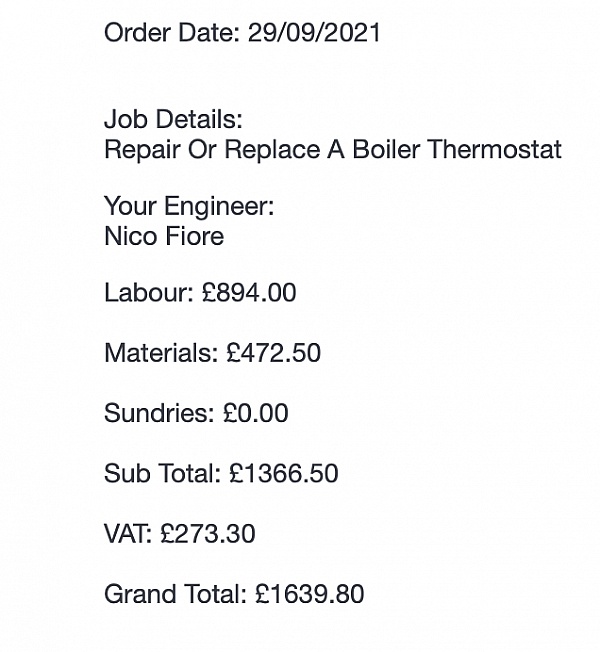600x652 pixels.
Task: Click the Sundries £0.00 line
Action: click(x=196, y=413)
